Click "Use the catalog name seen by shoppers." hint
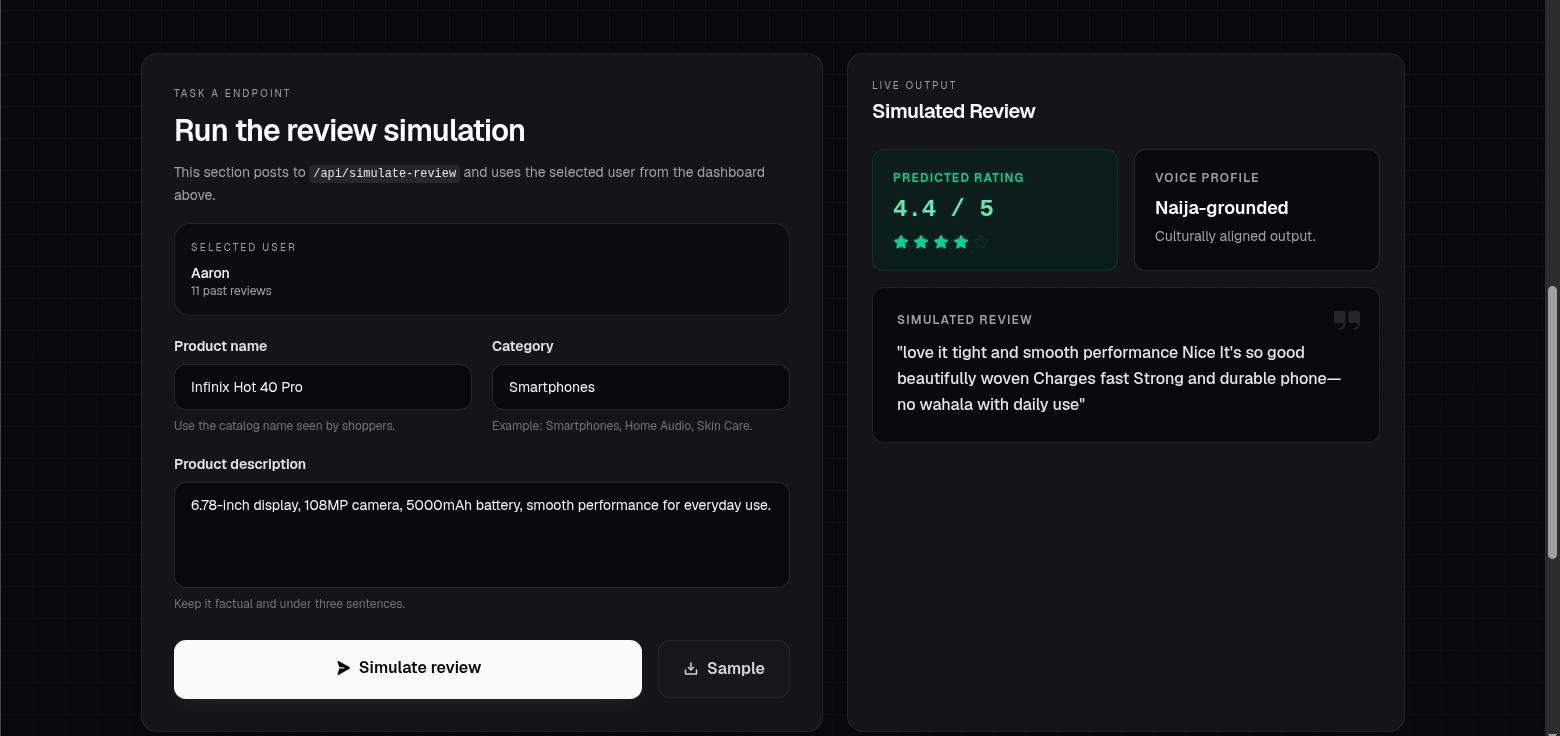1560x736 pixels. click(284, 426)
